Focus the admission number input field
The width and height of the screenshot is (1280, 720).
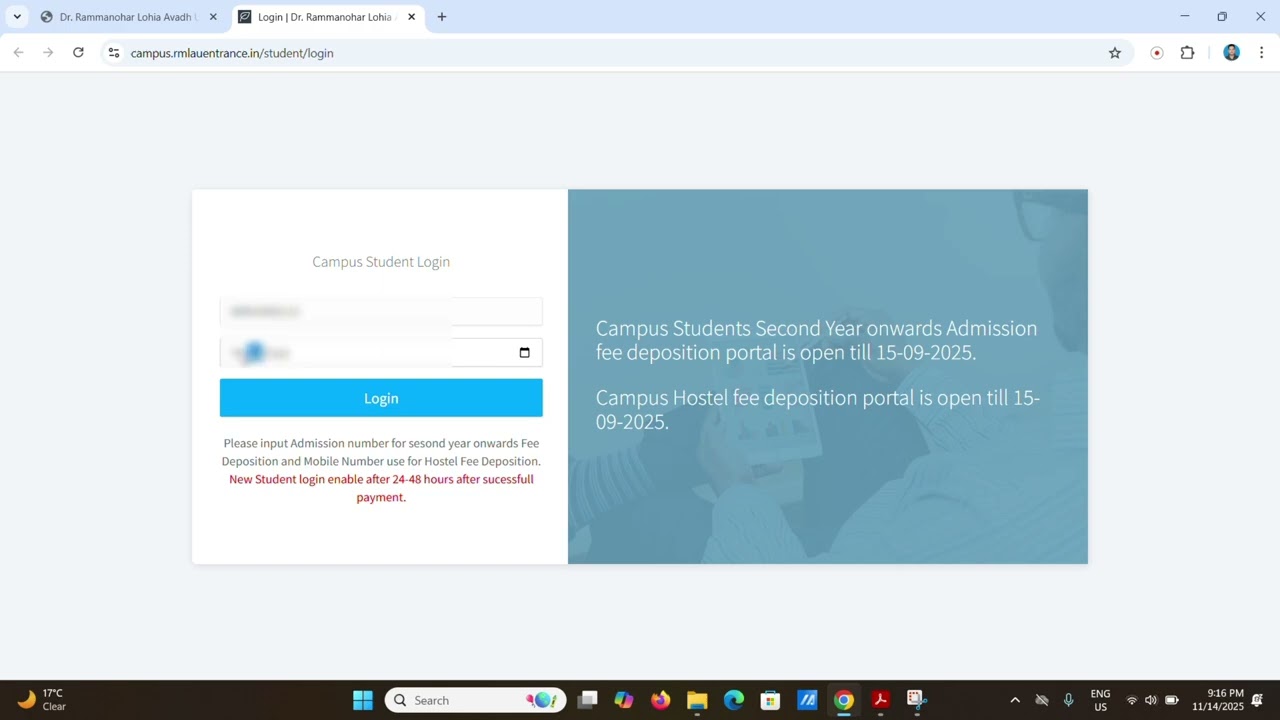click(381, 312)
